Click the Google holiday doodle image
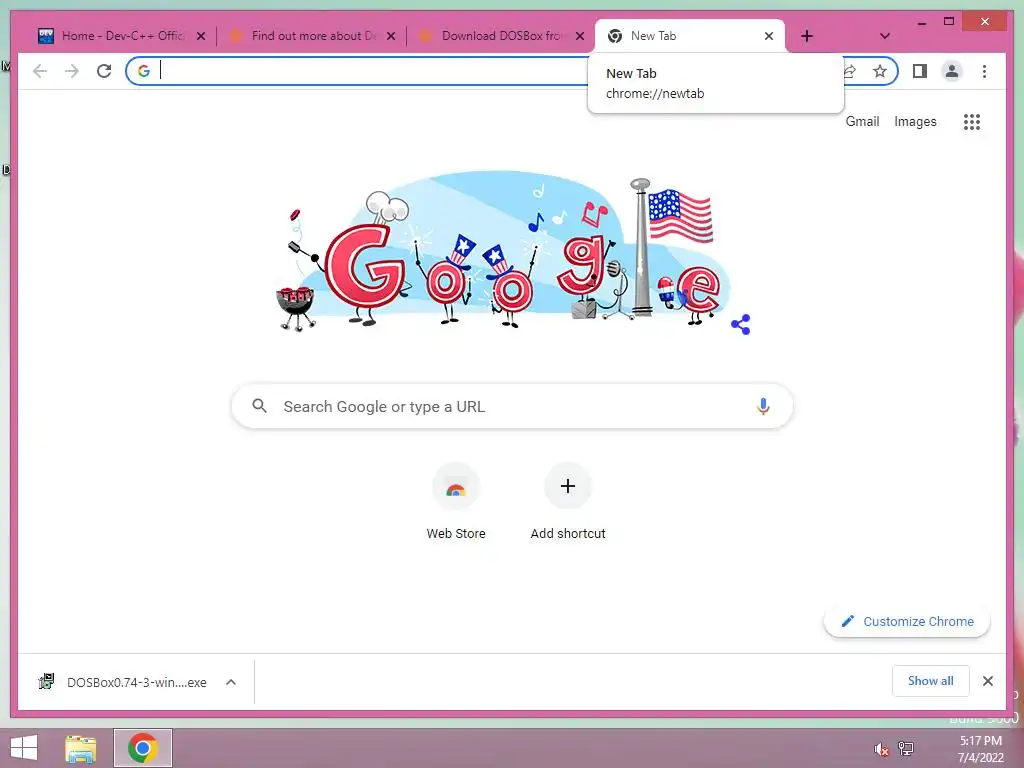The width and height of the screenshot is (1024, 768). click(x=503, y=251)
